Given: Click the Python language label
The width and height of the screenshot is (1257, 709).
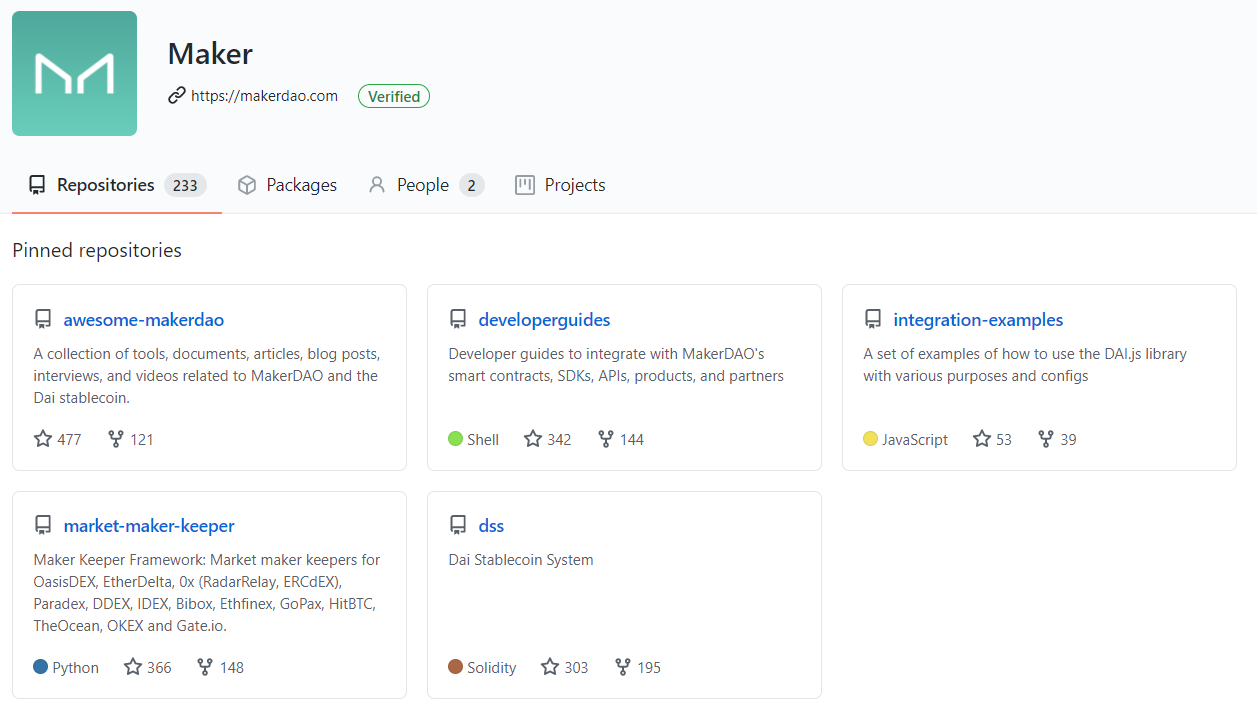Looking at the screenshot, I should (76, 667).
